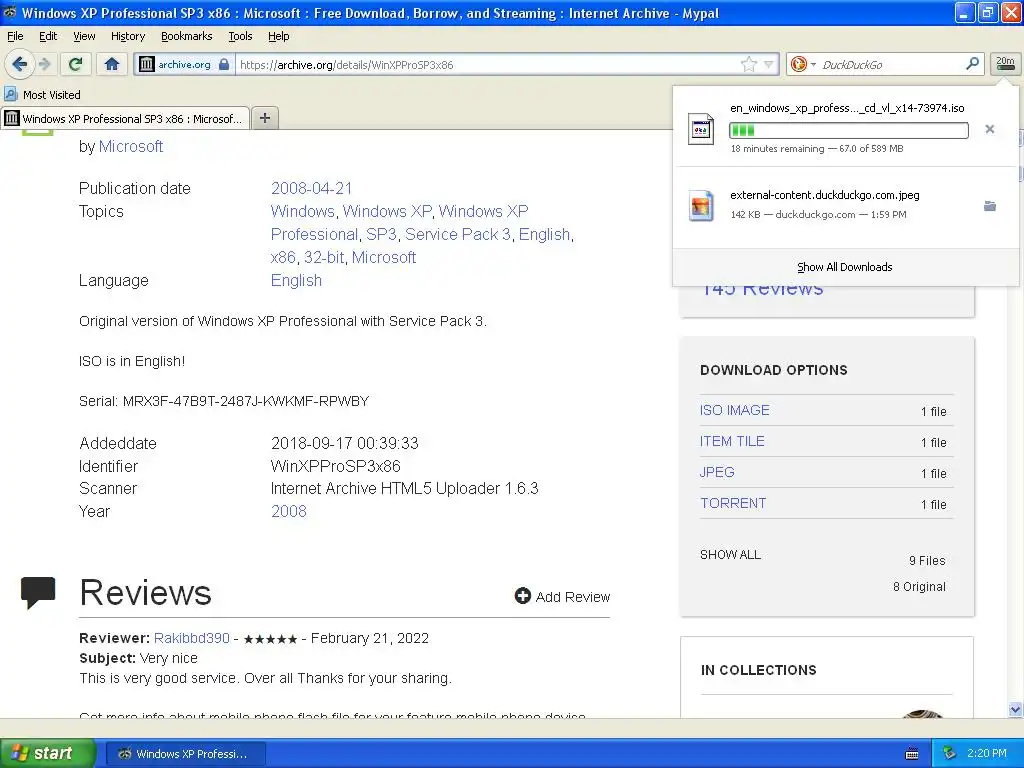1024x768 pixels.
Task: Open the DuckDuckGo search engine selector
Action: pos(803,64)
